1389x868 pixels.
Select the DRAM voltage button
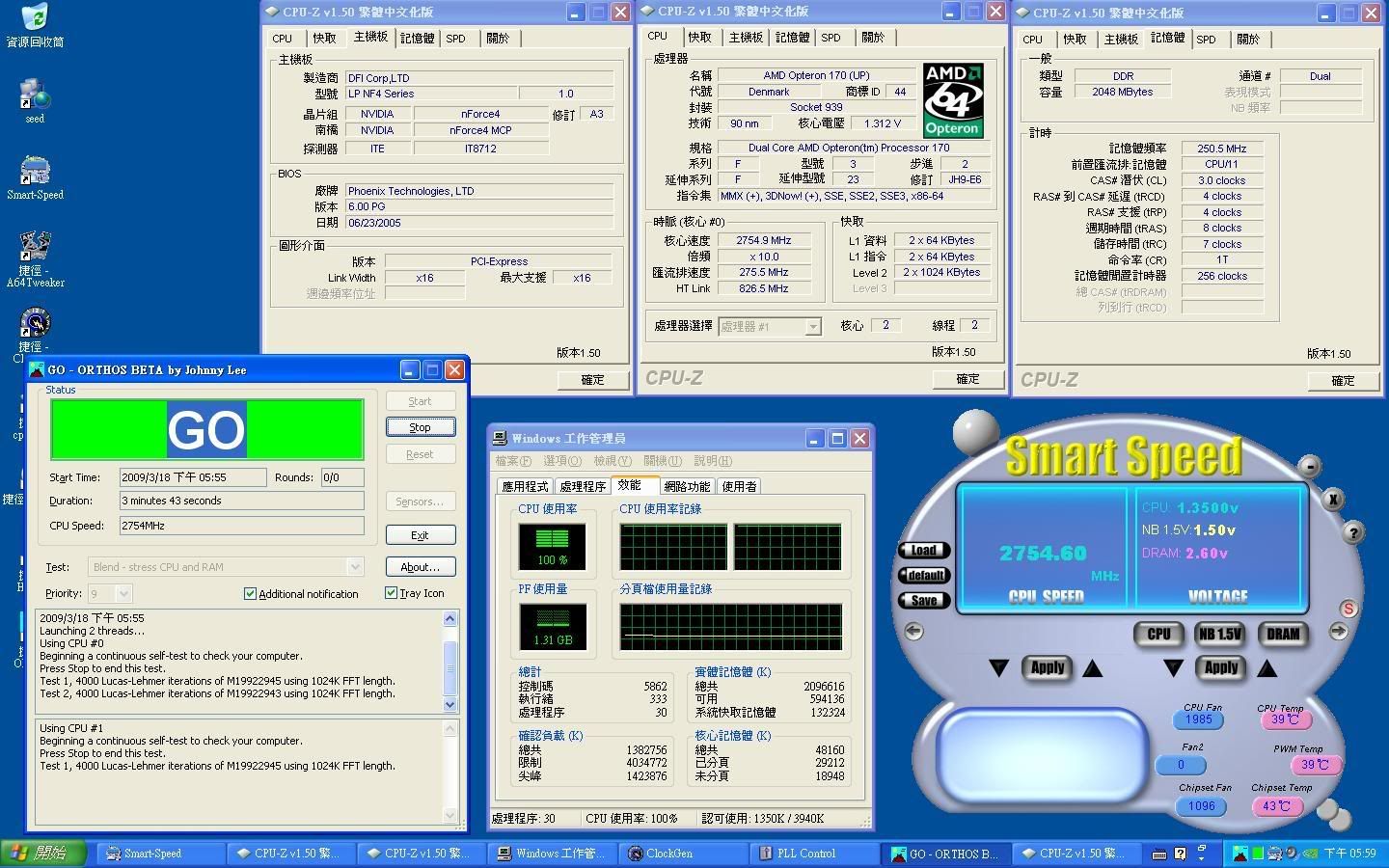(1282, 634)
